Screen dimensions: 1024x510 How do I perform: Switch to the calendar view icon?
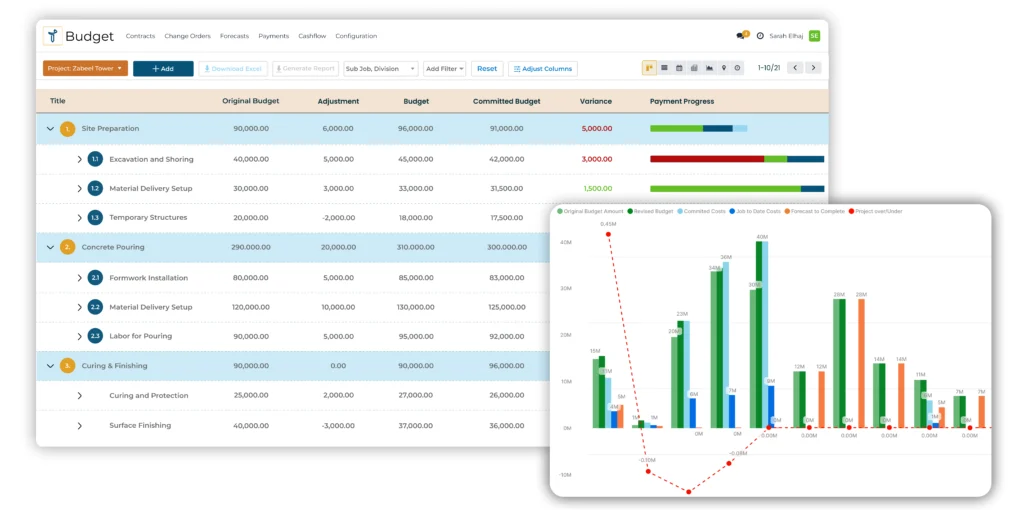[679, 68]
